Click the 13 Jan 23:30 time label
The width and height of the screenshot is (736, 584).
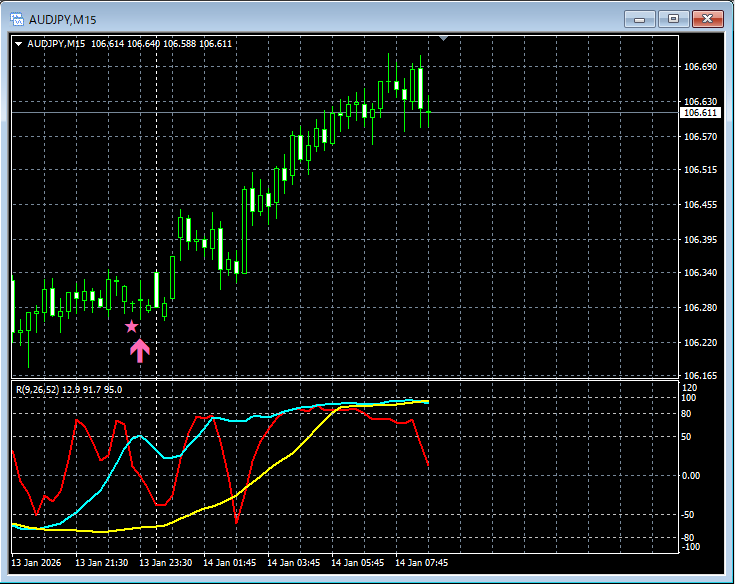point(165,562)
